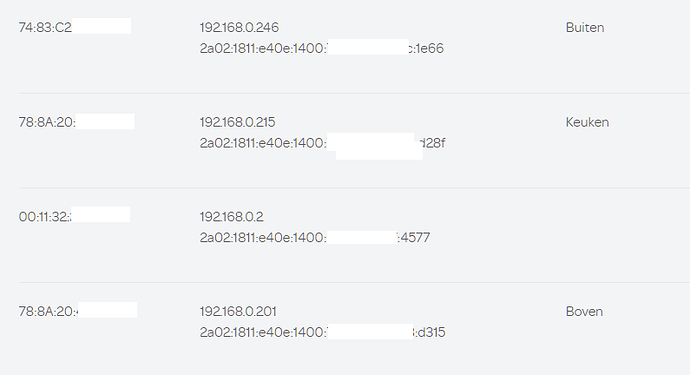Select IP address 192.168.0.215
Viewport: 690px width, 375px height.
[237, 122]
